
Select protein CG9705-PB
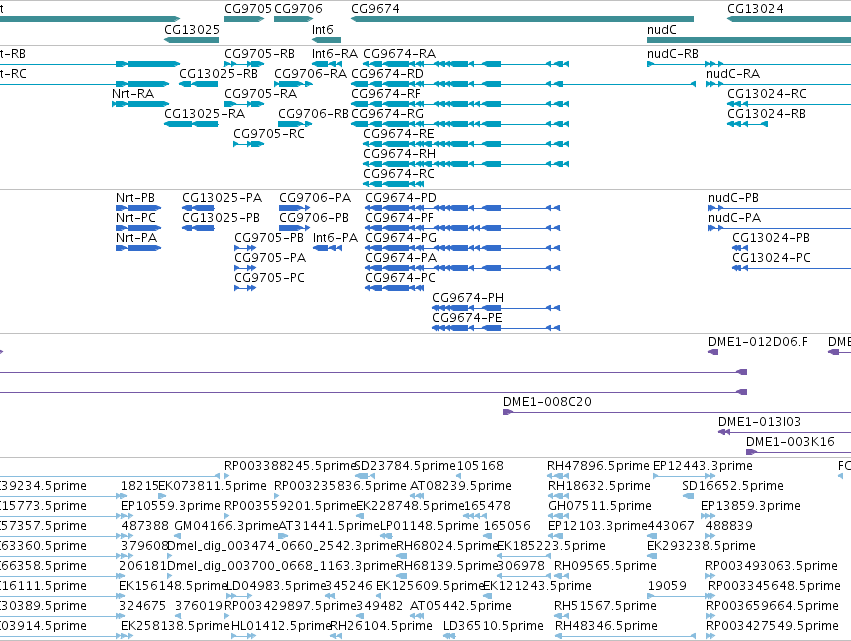[269, 238]
